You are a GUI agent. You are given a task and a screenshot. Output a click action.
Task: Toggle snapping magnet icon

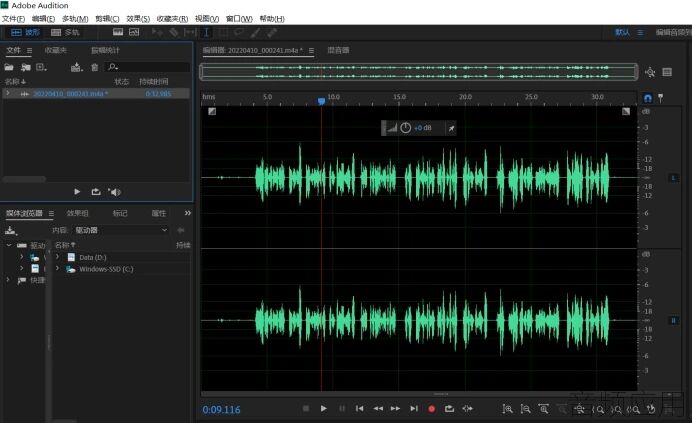click(647, 98)
